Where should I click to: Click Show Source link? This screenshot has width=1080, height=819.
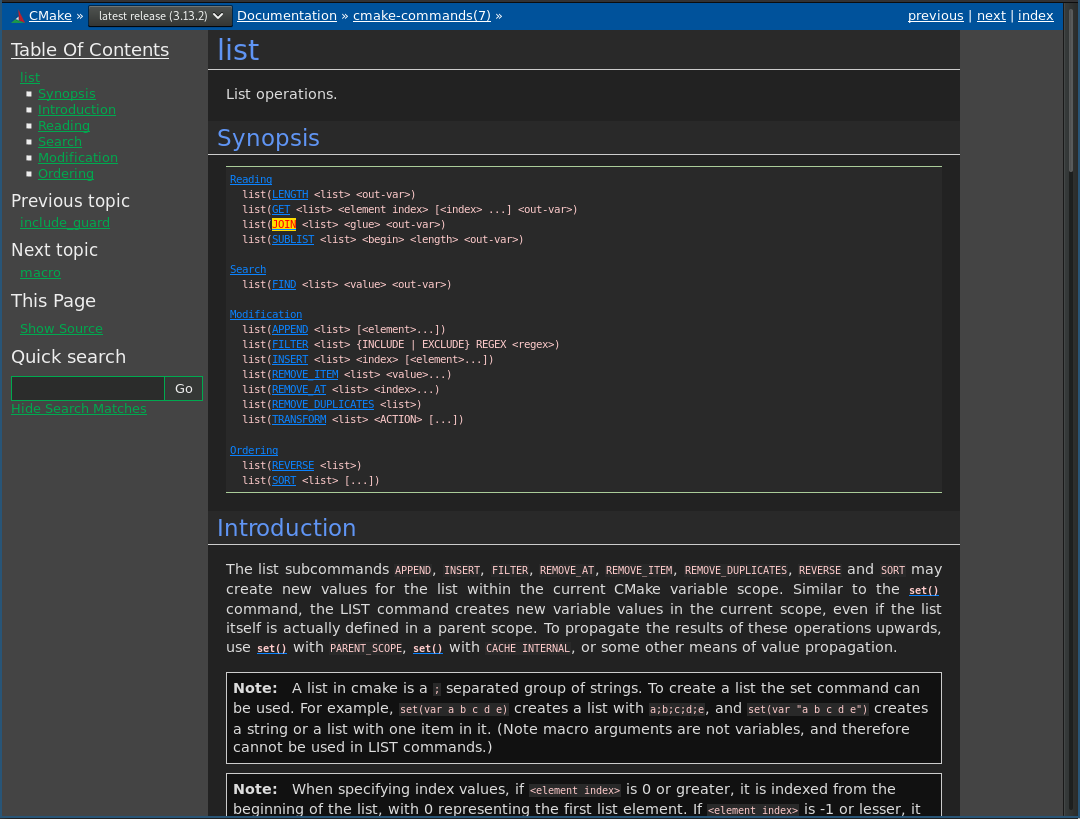[x=61, y=329]
